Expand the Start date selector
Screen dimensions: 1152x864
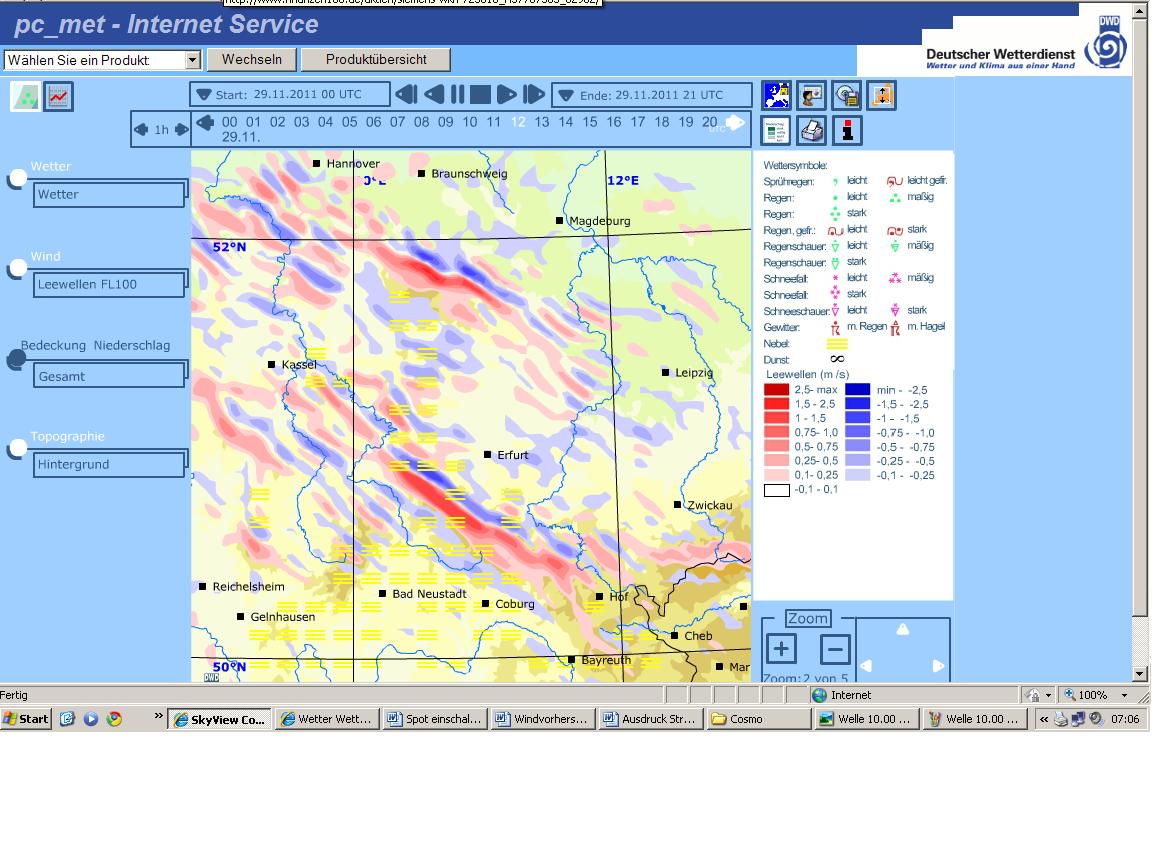pyautogui.click(x=204, y=95)
